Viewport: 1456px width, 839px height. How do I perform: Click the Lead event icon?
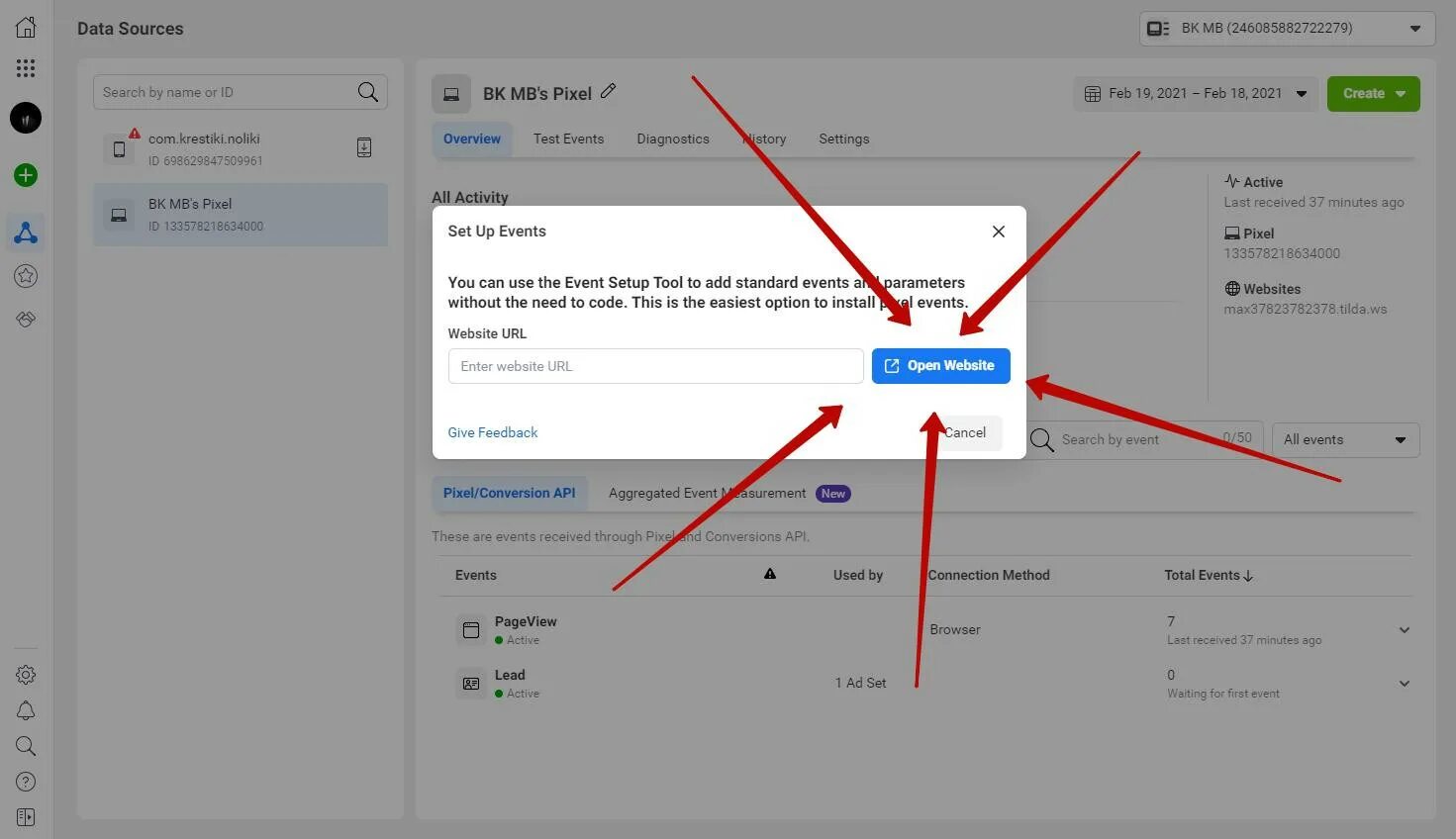click(x=471, y=684)
